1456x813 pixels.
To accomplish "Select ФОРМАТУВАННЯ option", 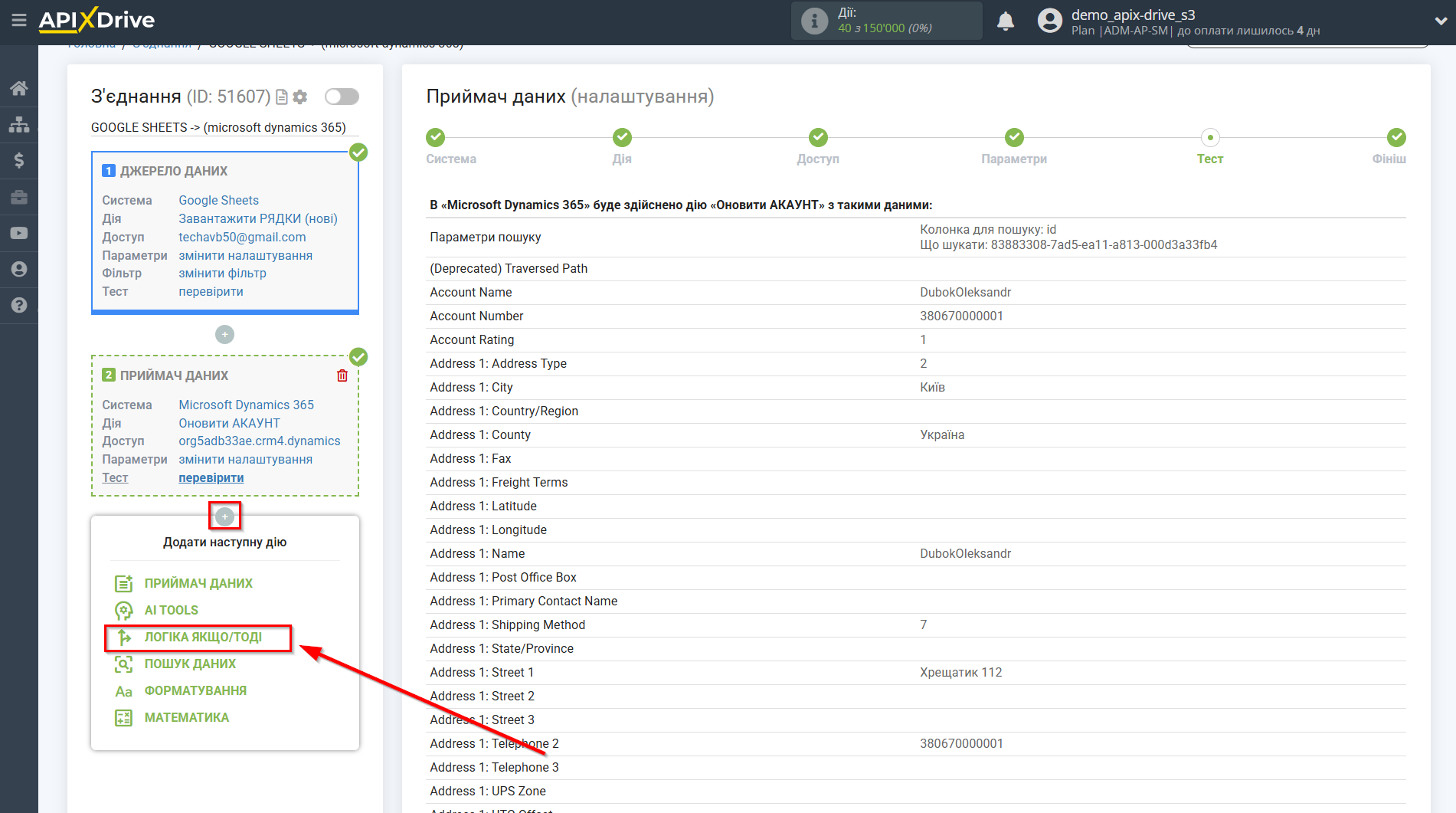I will [195, 690].
